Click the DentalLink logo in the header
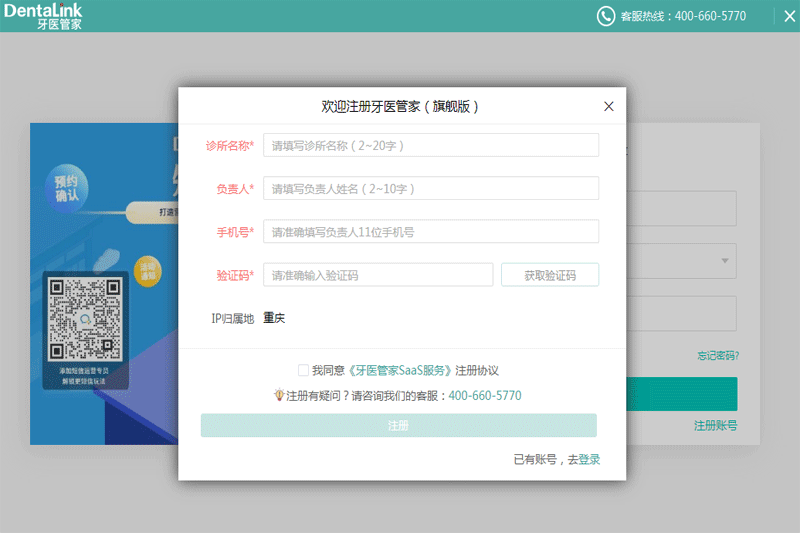 (42, 16)
